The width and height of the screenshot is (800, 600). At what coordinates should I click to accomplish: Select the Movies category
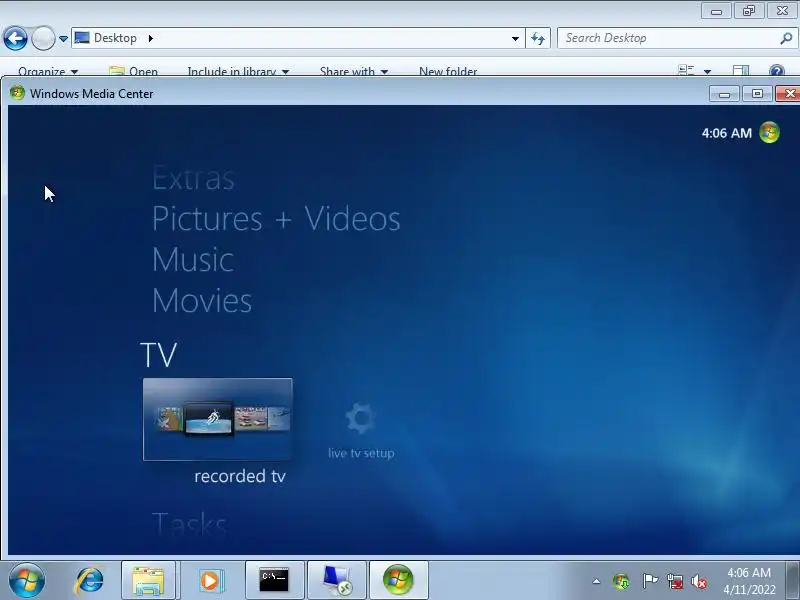[x=202, y=301]
